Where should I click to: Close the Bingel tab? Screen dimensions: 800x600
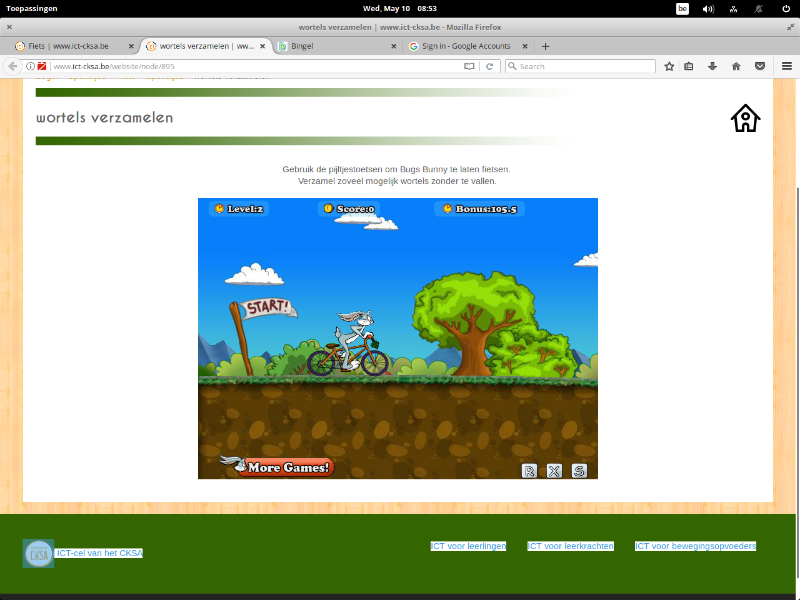pyautogui.click(x=393, y=46)
